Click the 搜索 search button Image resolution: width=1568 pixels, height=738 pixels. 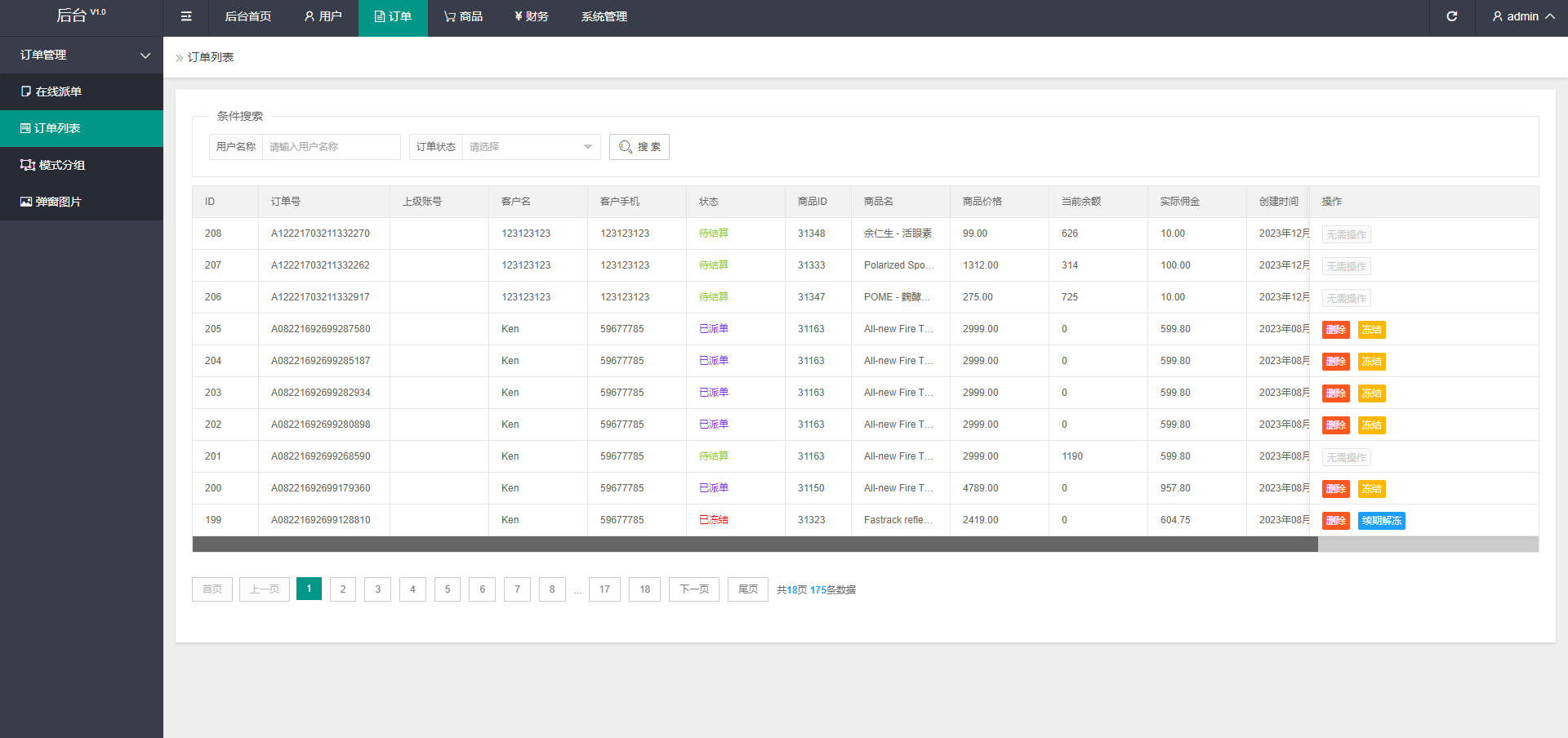[639, 147]
